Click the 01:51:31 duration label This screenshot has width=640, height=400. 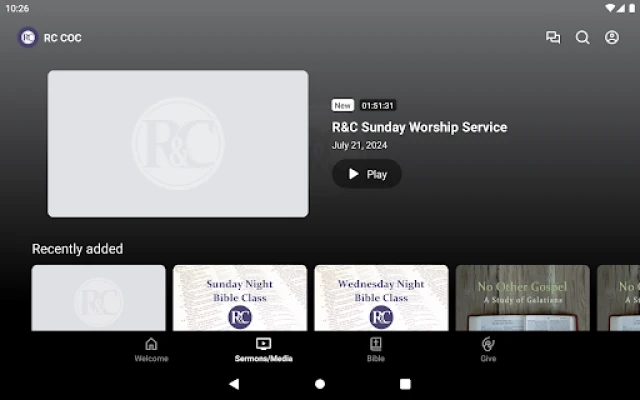click(378, 106)
